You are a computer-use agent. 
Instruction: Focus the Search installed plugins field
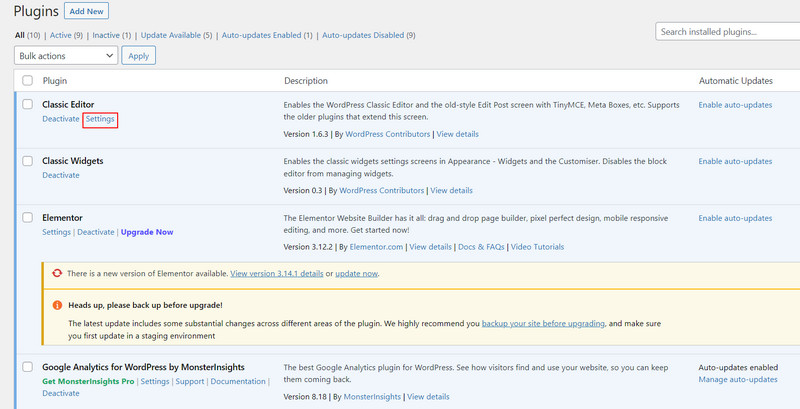[x=727, y=32]
